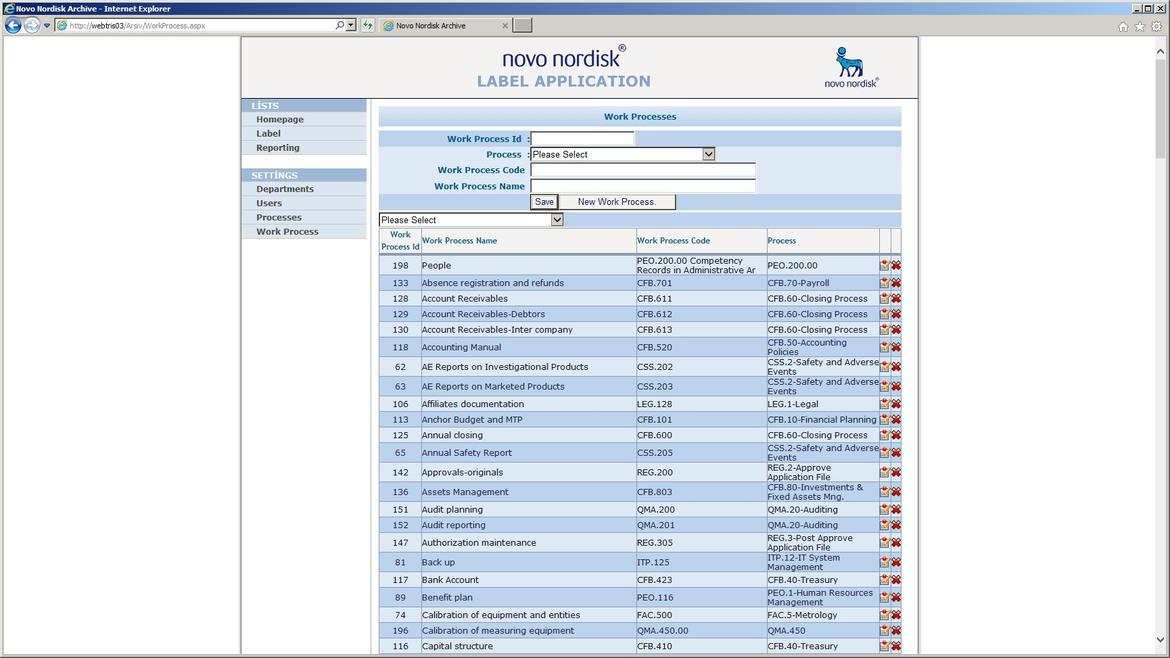This screenshot has height=658, width=1170.
Task: Click the scrollbar down arrow
Action: click(1160, 640)
